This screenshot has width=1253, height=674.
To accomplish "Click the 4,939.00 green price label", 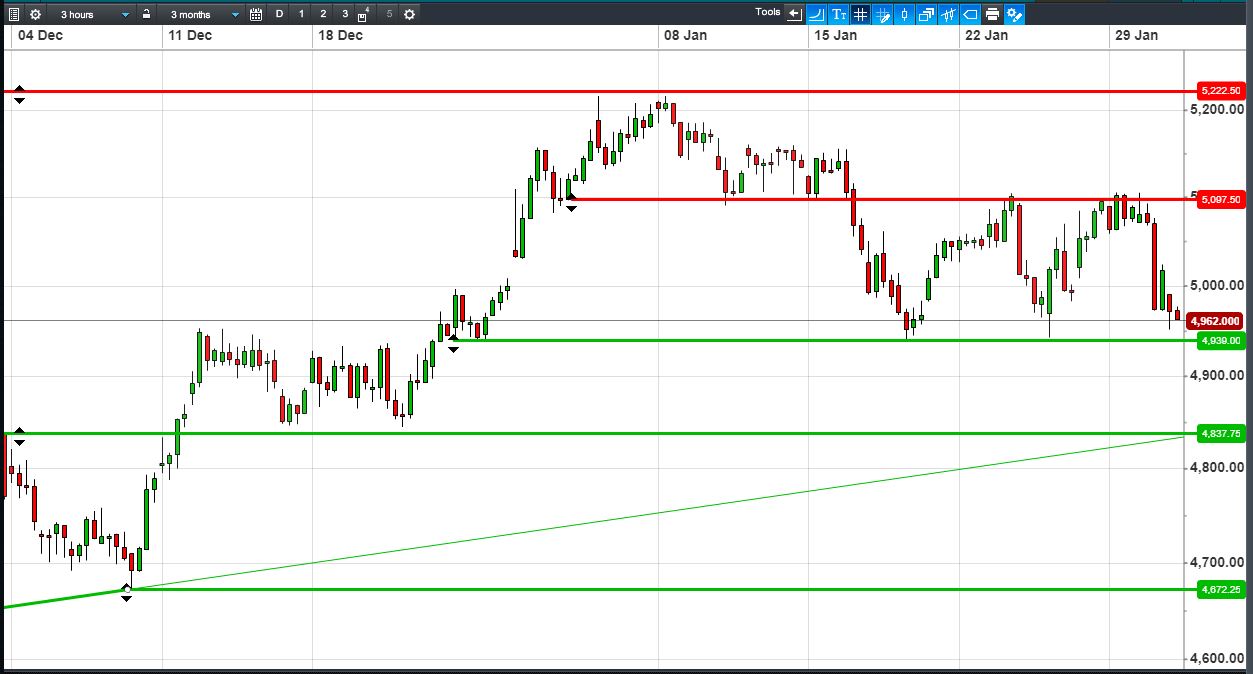I will (x=1220, y=341).
